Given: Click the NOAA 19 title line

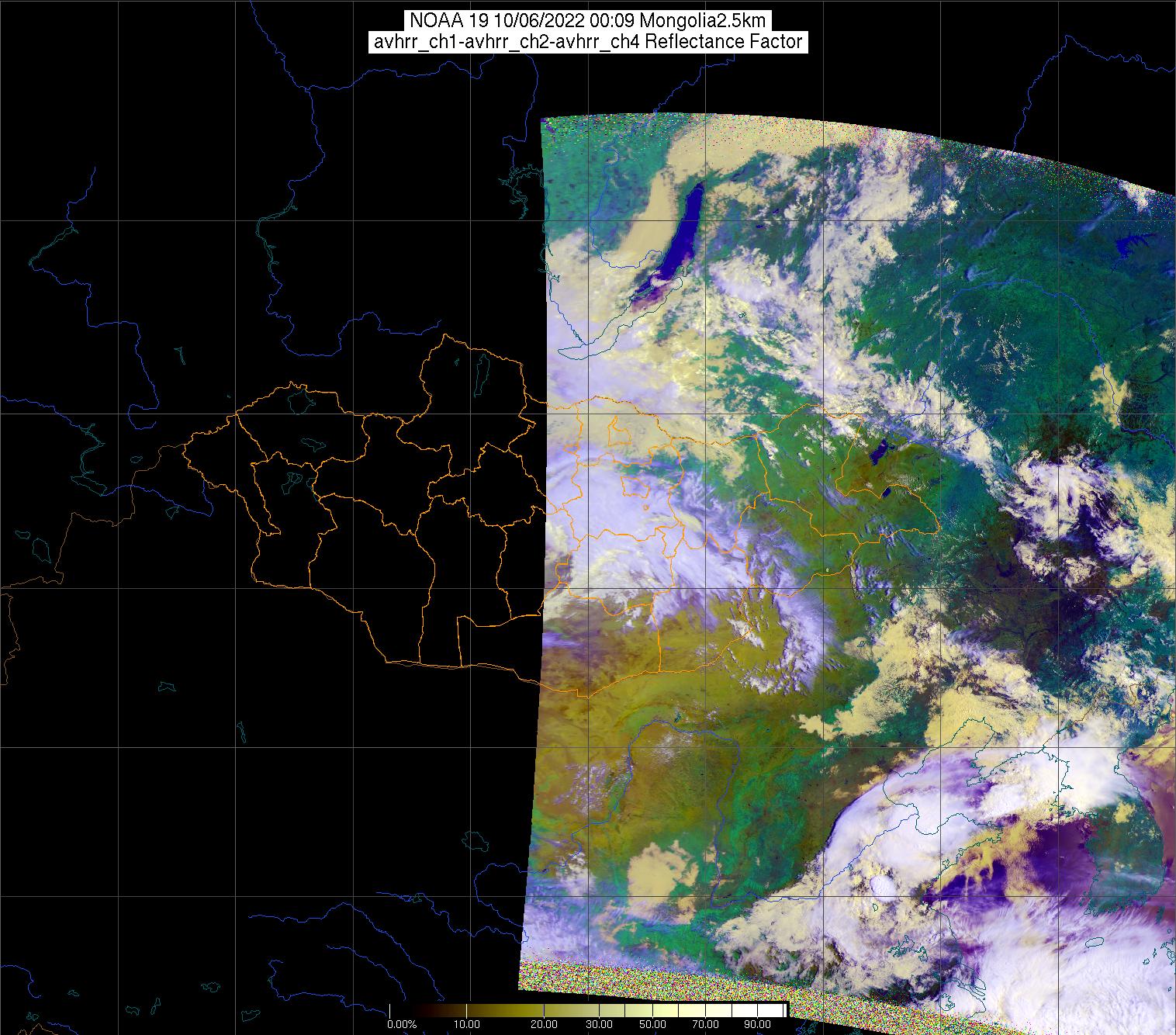Looking at the screenshot, I should [587, 20].
